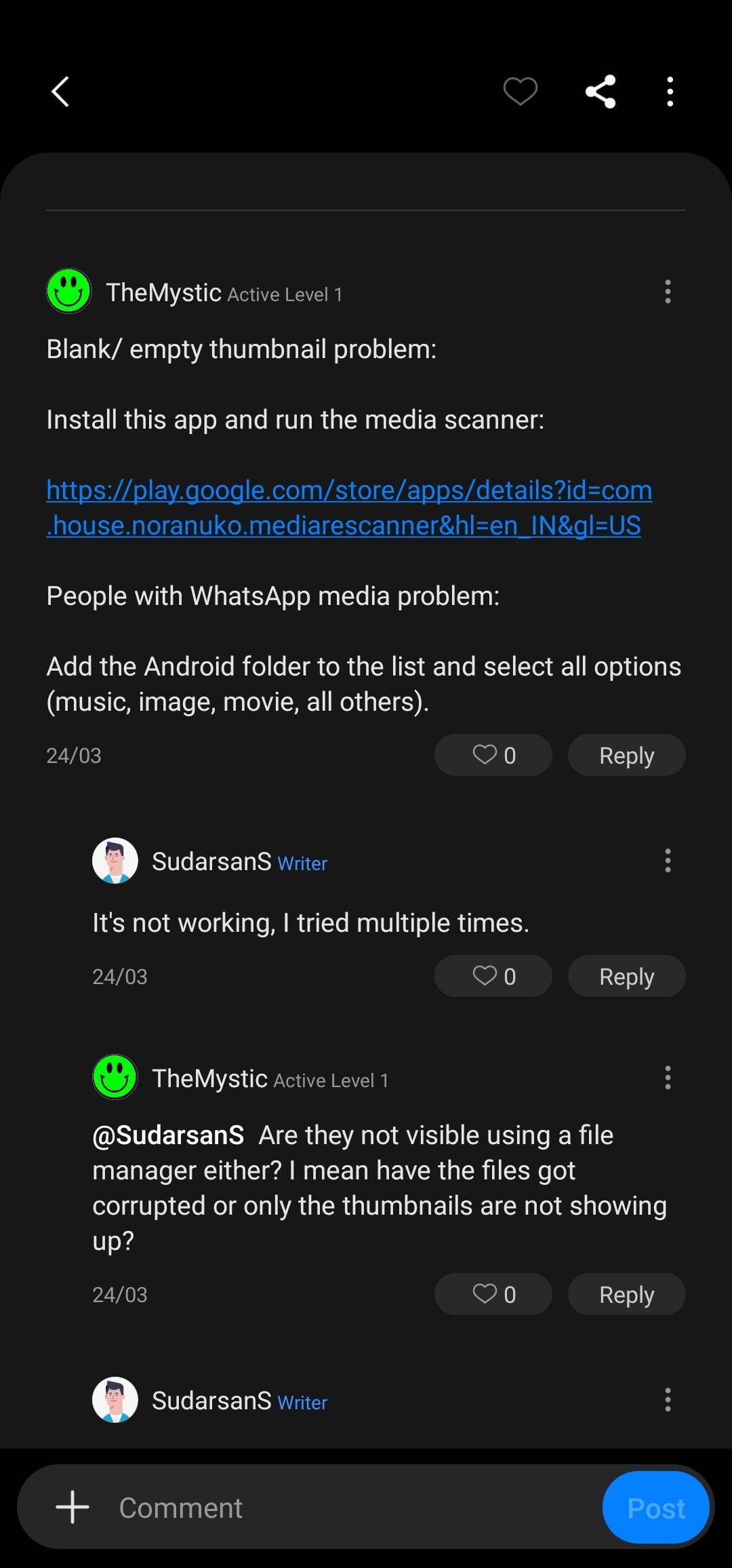
Task: Open options menu on bottom SudarsanS comment
Action: coord(668,1399)
